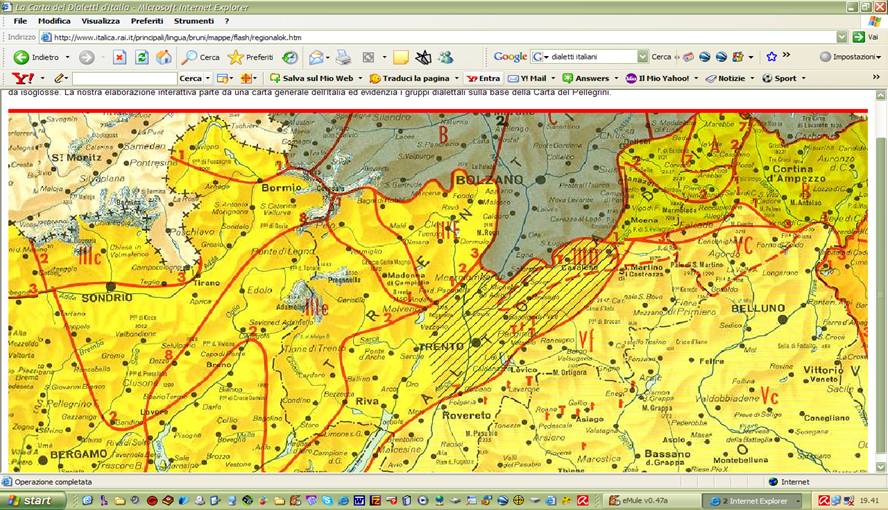
Task: Refresh the page with green arrows icon
Action: 142,57
